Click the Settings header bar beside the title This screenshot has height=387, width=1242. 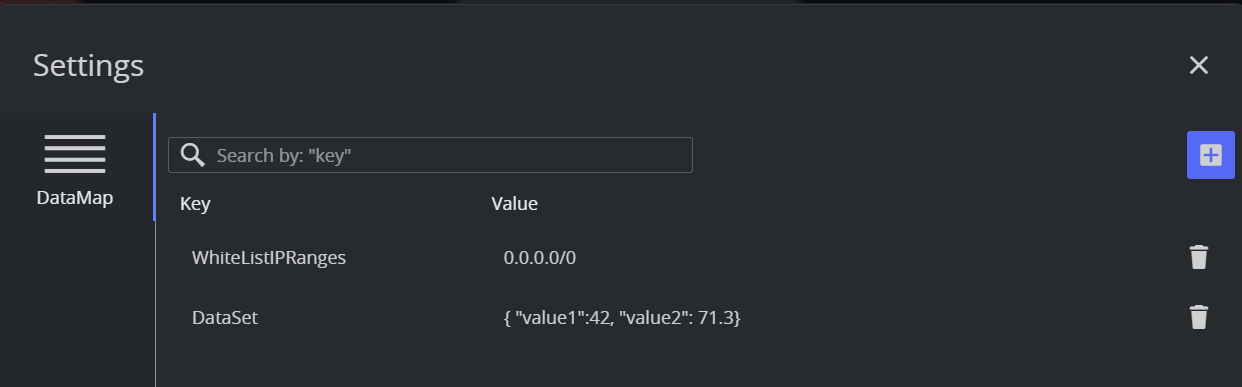[x=660, y=65]
